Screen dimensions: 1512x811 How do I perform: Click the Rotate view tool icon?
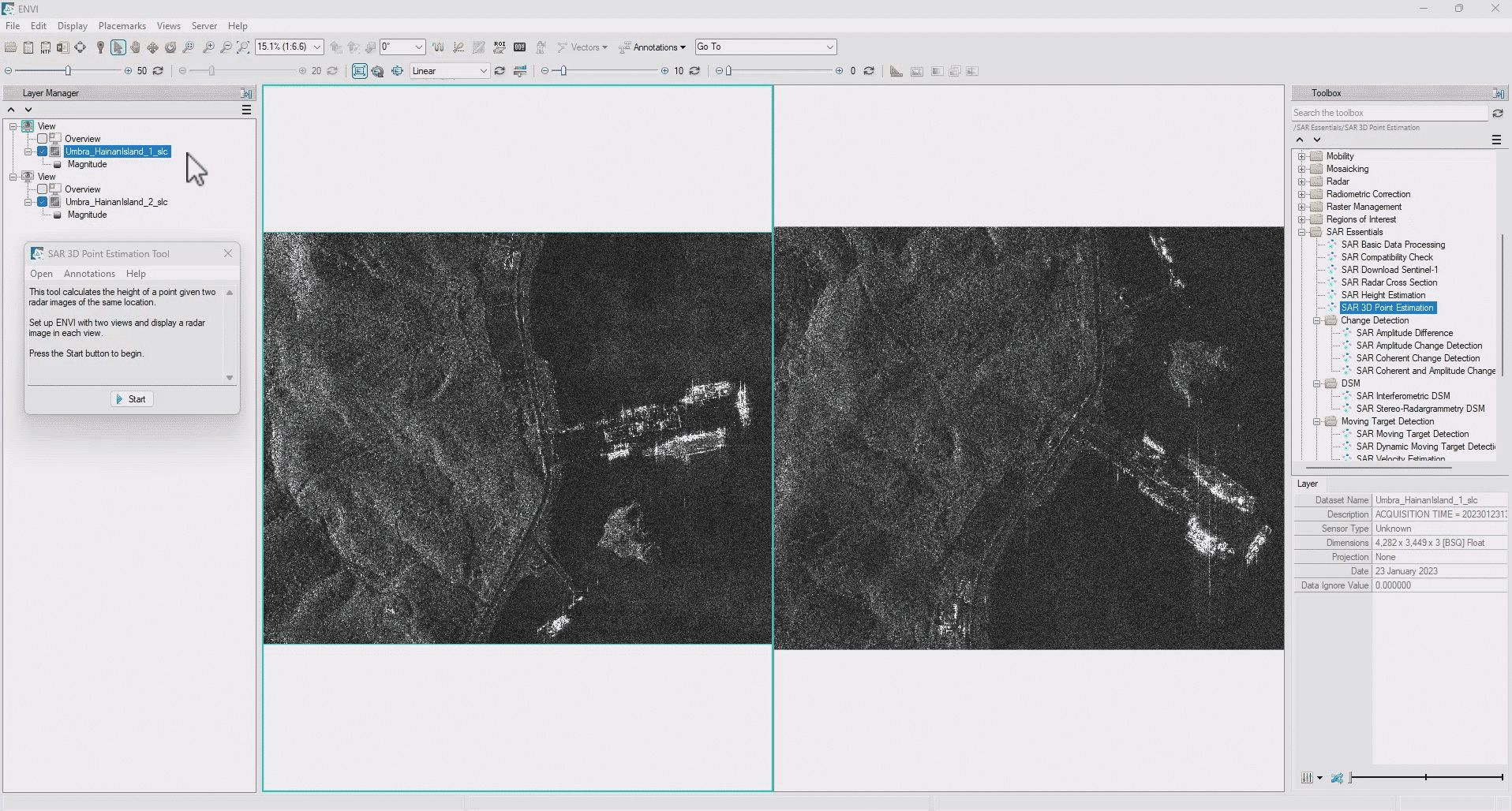pyautogui.click(x=170, y=47)
